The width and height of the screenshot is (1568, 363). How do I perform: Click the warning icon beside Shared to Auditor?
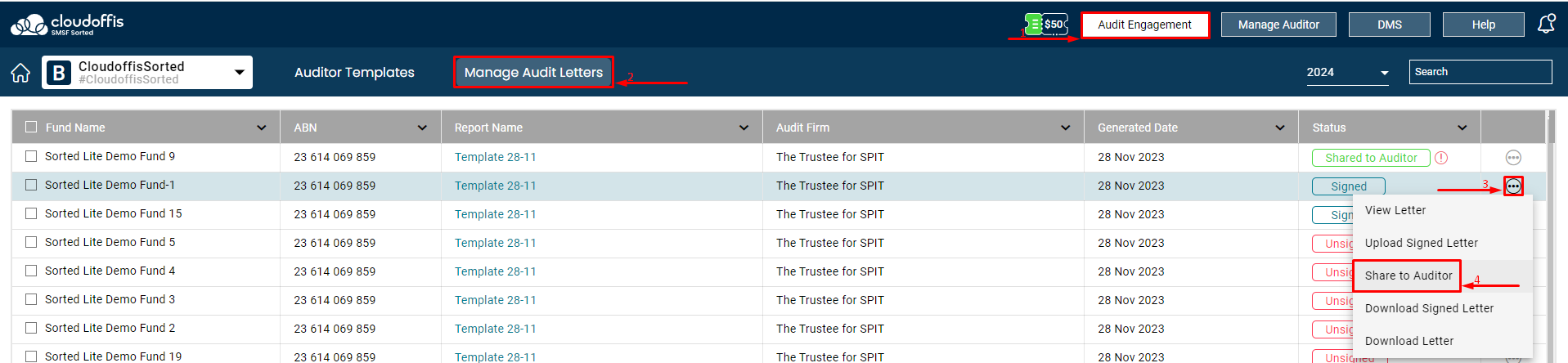click(x=1441, y=158)
